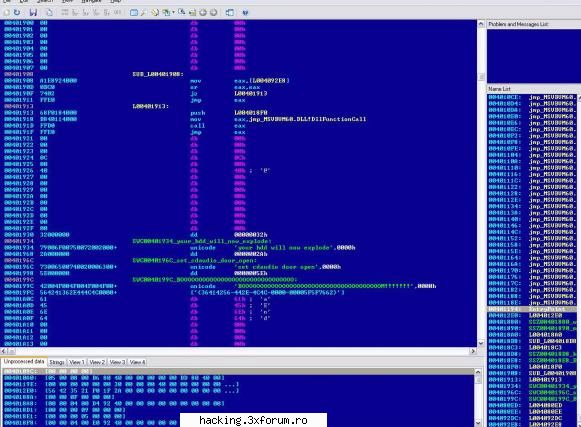Click the disassembly vertical scrollbar thumb
Screen dimensions: 581x427
pyautogui.click(x=481, y=77)
